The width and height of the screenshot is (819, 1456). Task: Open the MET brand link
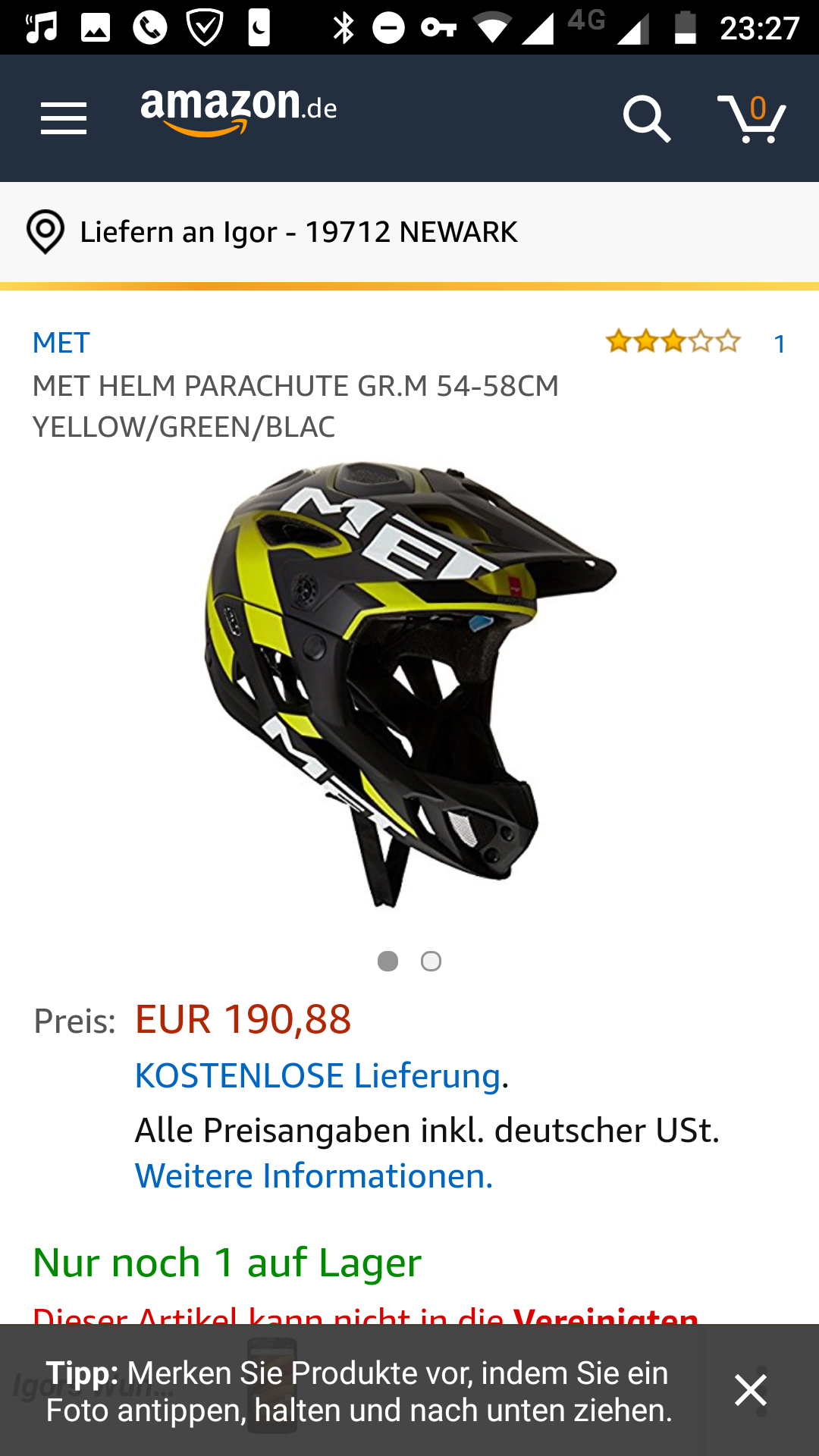(x=61, y=343)
